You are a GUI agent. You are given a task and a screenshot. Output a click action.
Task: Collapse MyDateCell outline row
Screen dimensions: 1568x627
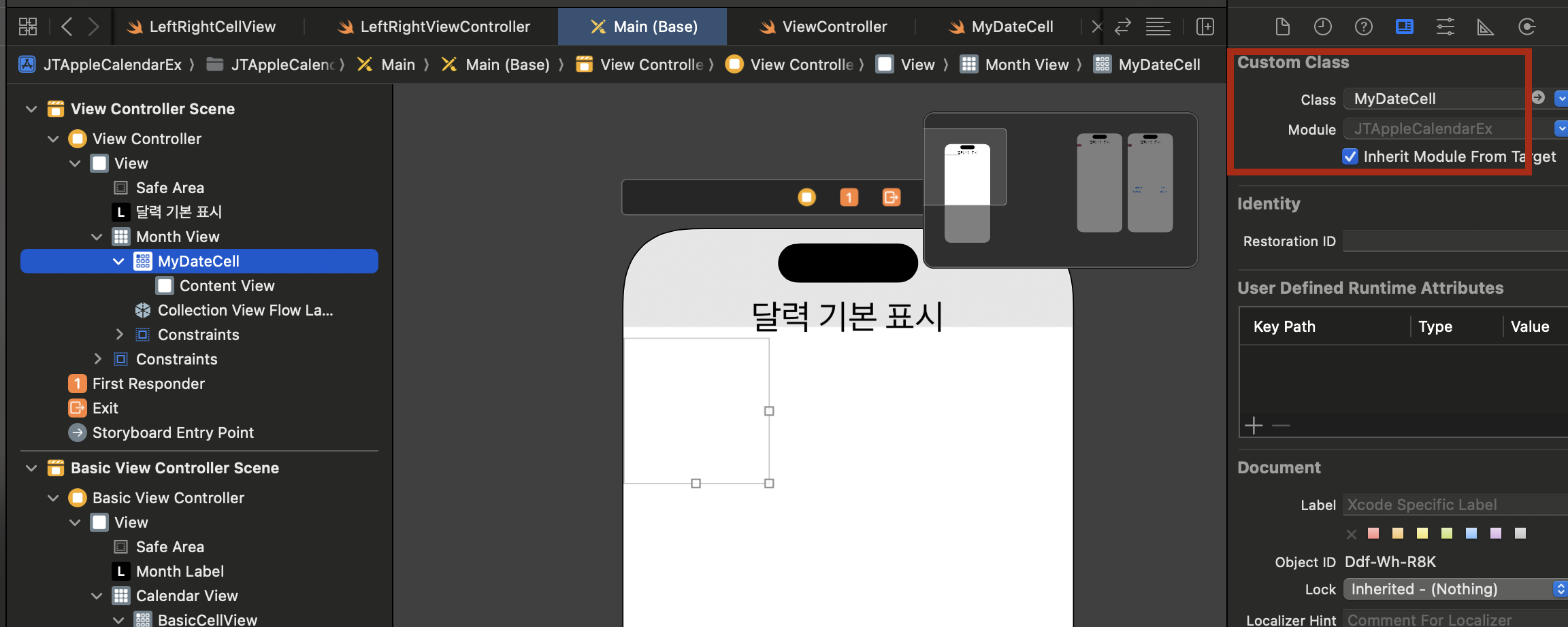click(x=118, y=261)
